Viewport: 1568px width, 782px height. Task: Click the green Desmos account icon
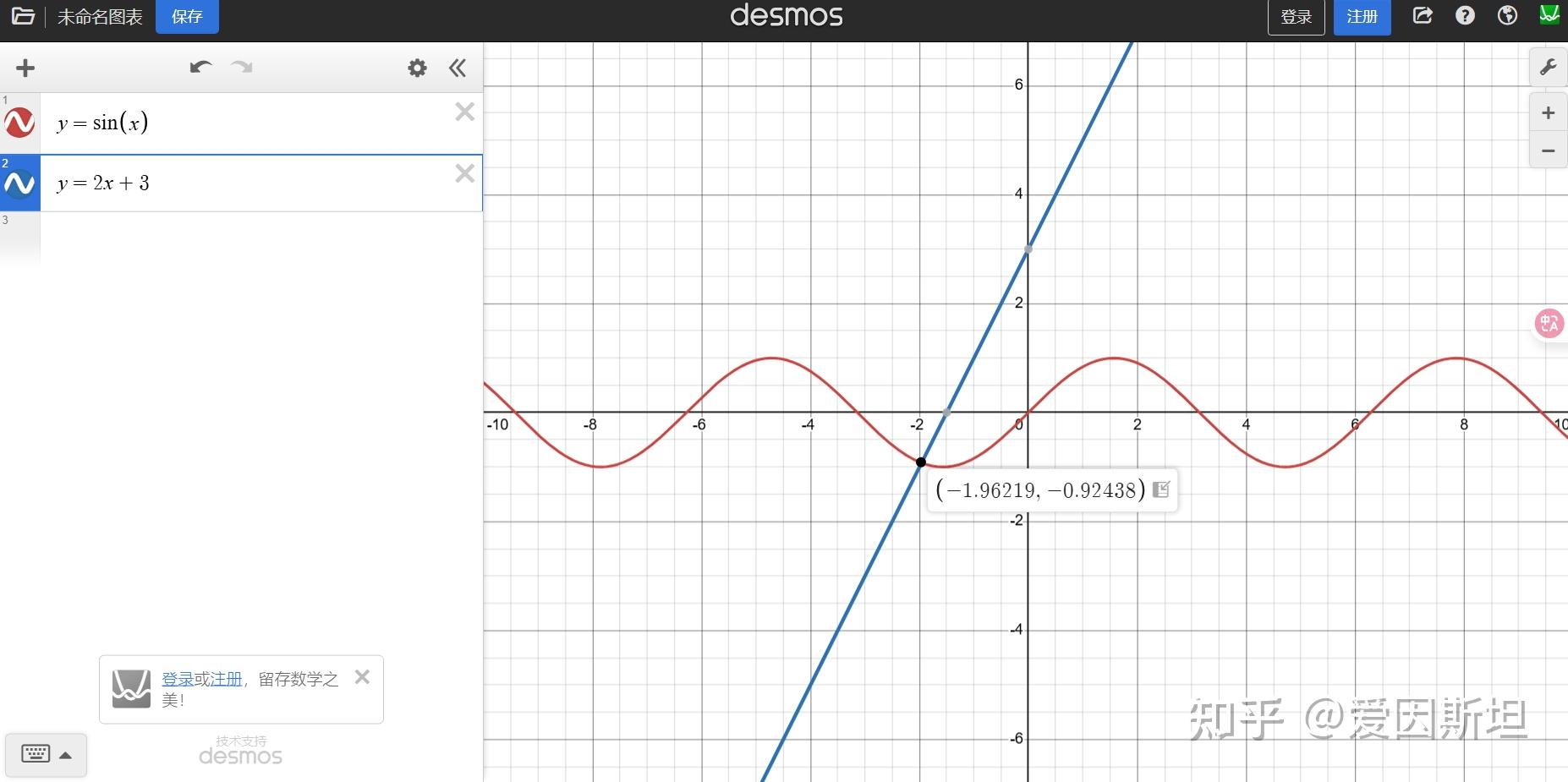point(1549,14)
